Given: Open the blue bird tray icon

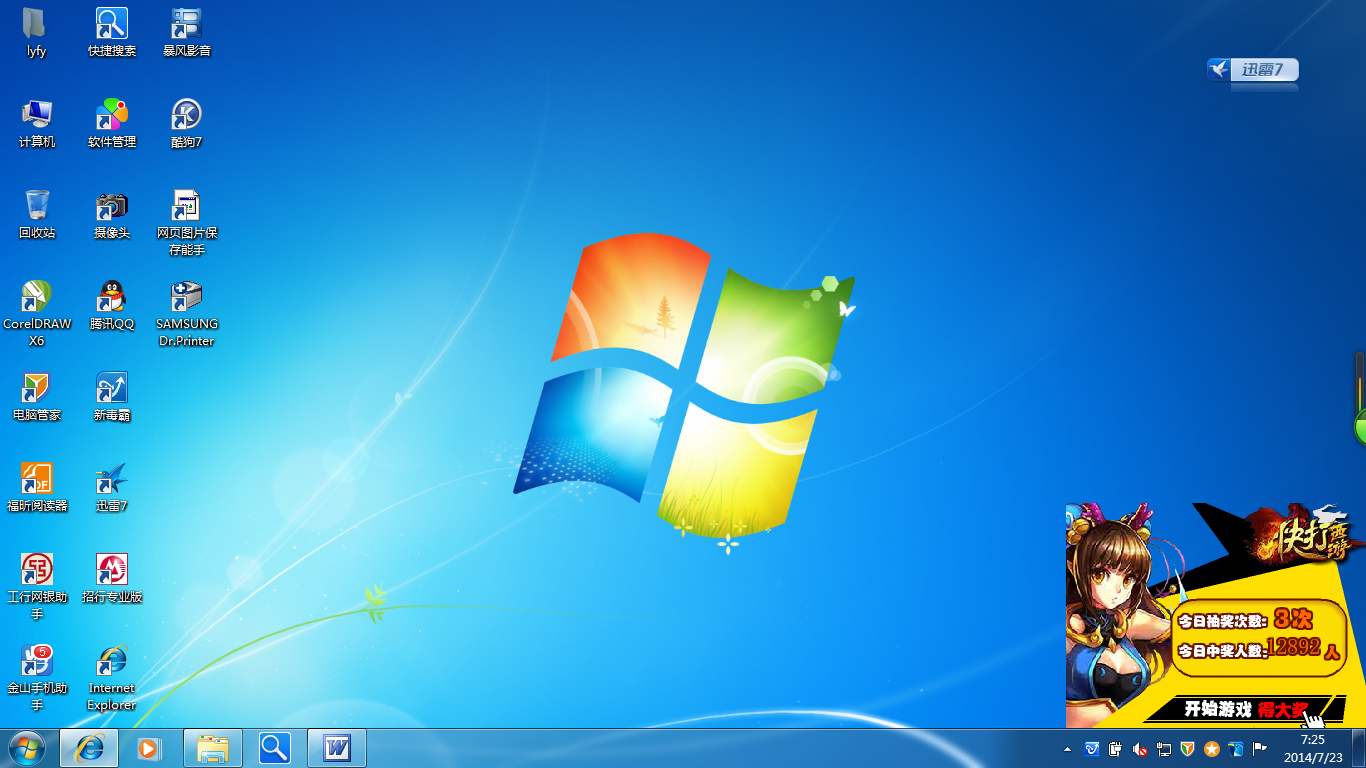Looking at the screenshot, I should [1236, 748].
